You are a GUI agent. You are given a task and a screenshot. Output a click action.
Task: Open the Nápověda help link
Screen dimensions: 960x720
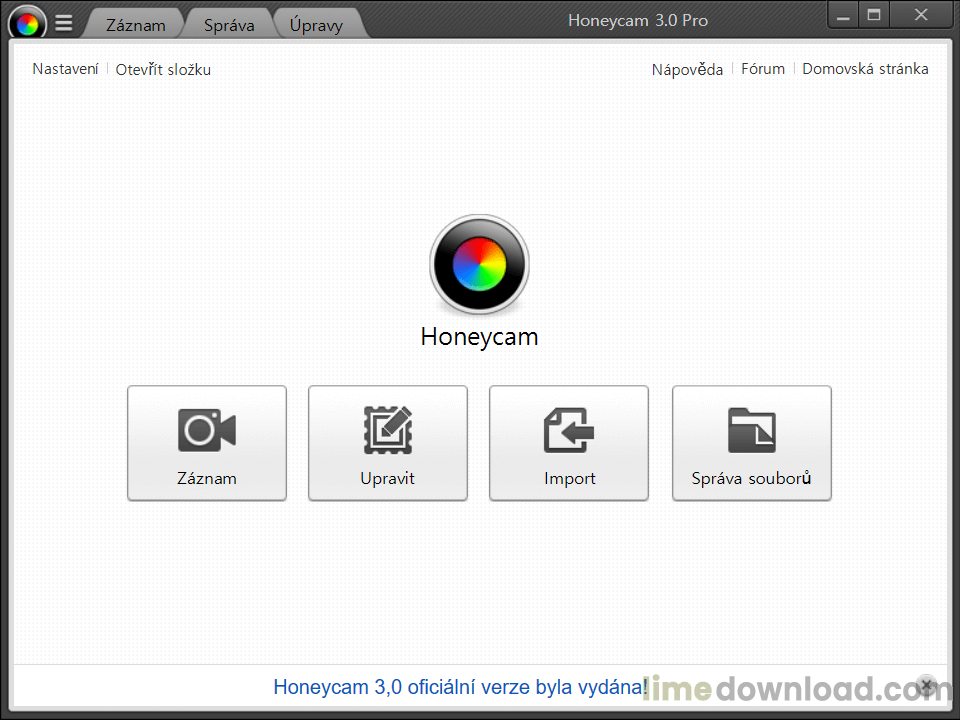click(687, 69)
